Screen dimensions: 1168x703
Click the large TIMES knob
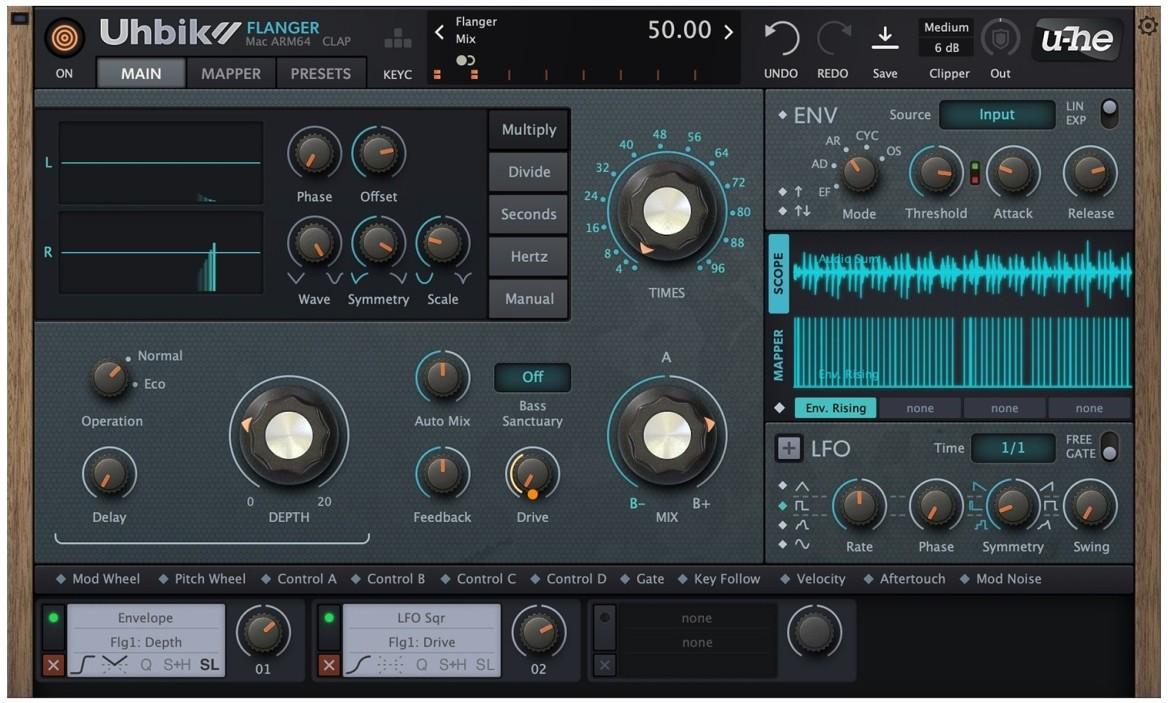pyautogui.click(x=667, y=211)
